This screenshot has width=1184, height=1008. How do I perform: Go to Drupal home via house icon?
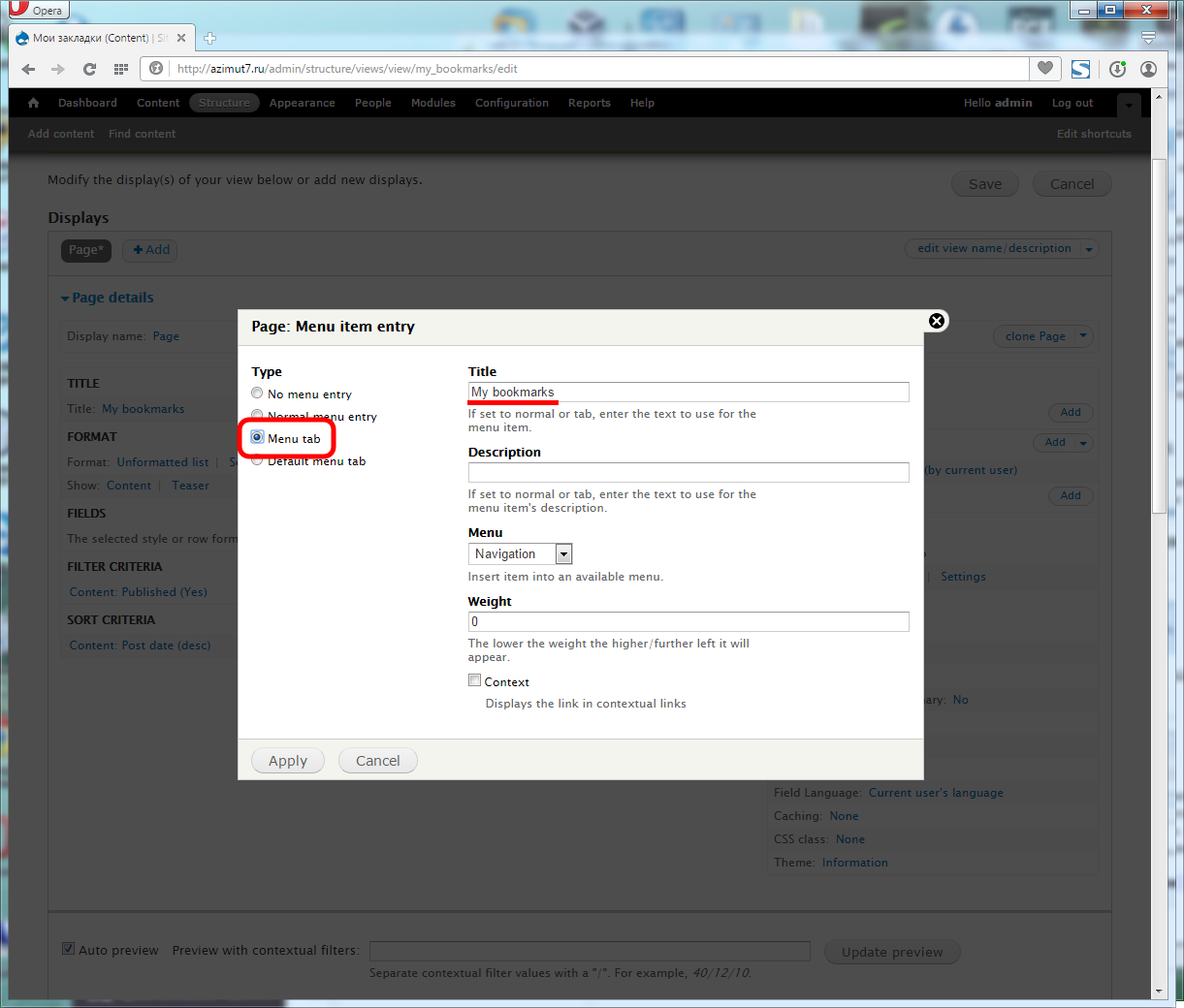tap(34, 103)
